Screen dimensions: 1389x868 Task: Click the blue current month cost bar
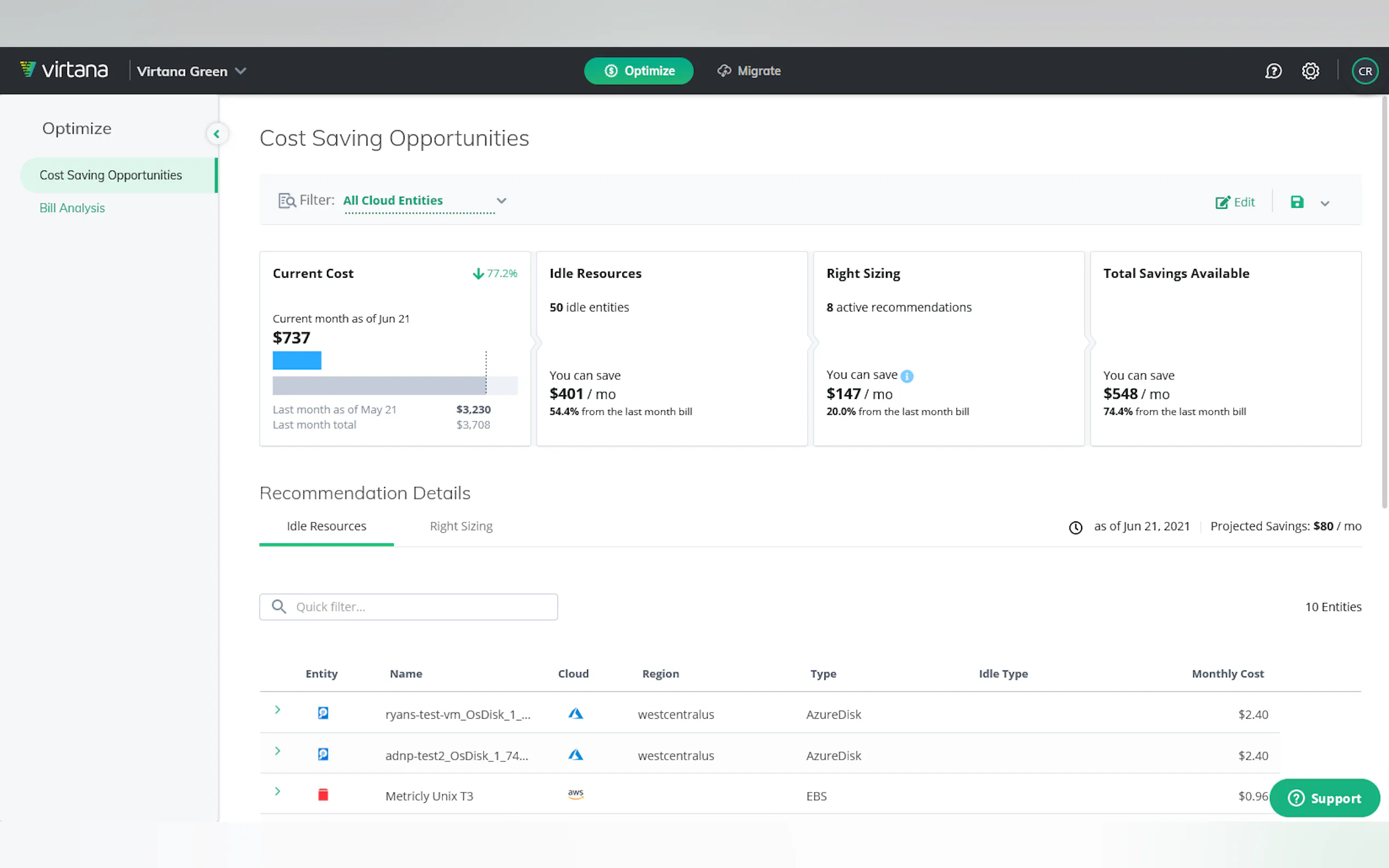(x=297, y=361)
